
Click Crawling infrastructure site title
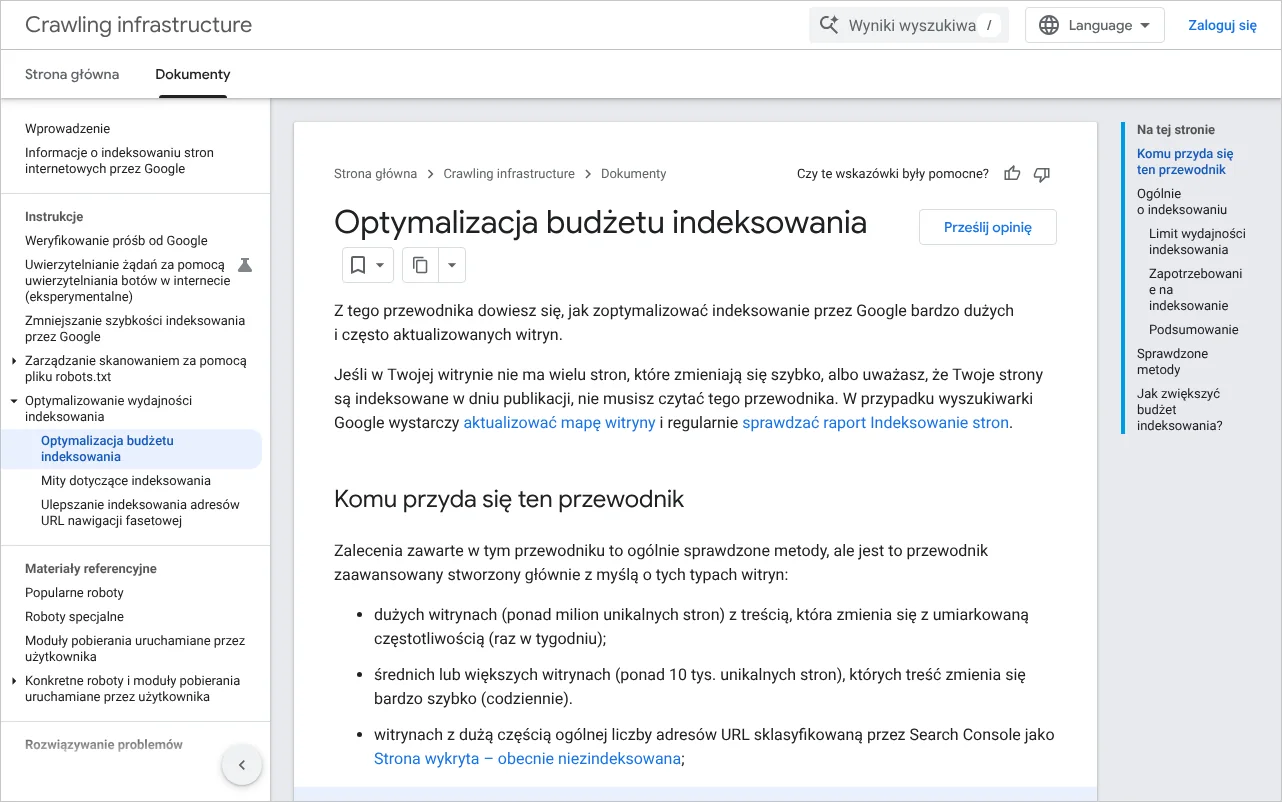(x=139, y=25)
